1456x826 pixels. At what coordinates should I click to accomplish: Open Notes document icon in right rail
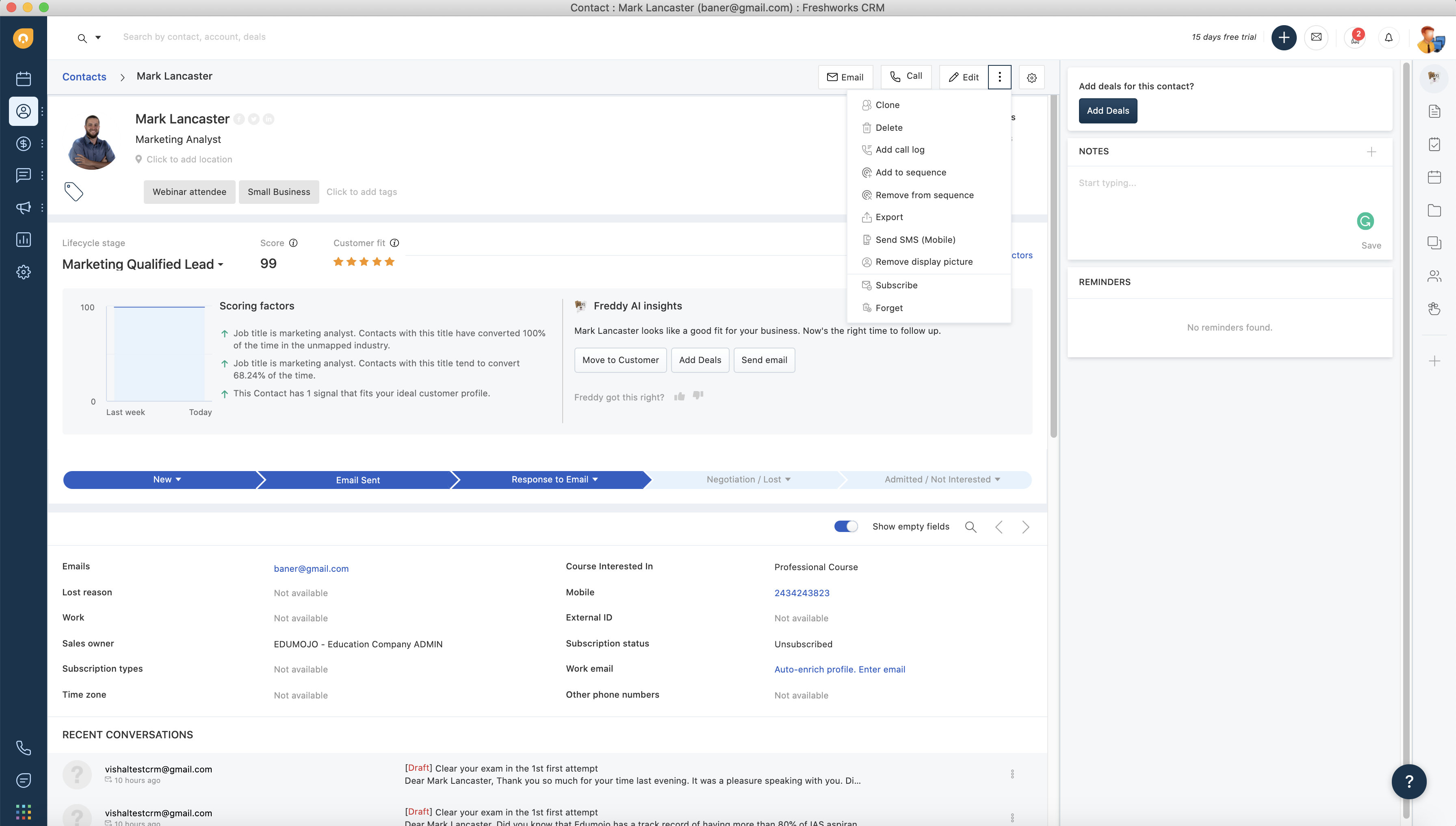[1434, 111]
